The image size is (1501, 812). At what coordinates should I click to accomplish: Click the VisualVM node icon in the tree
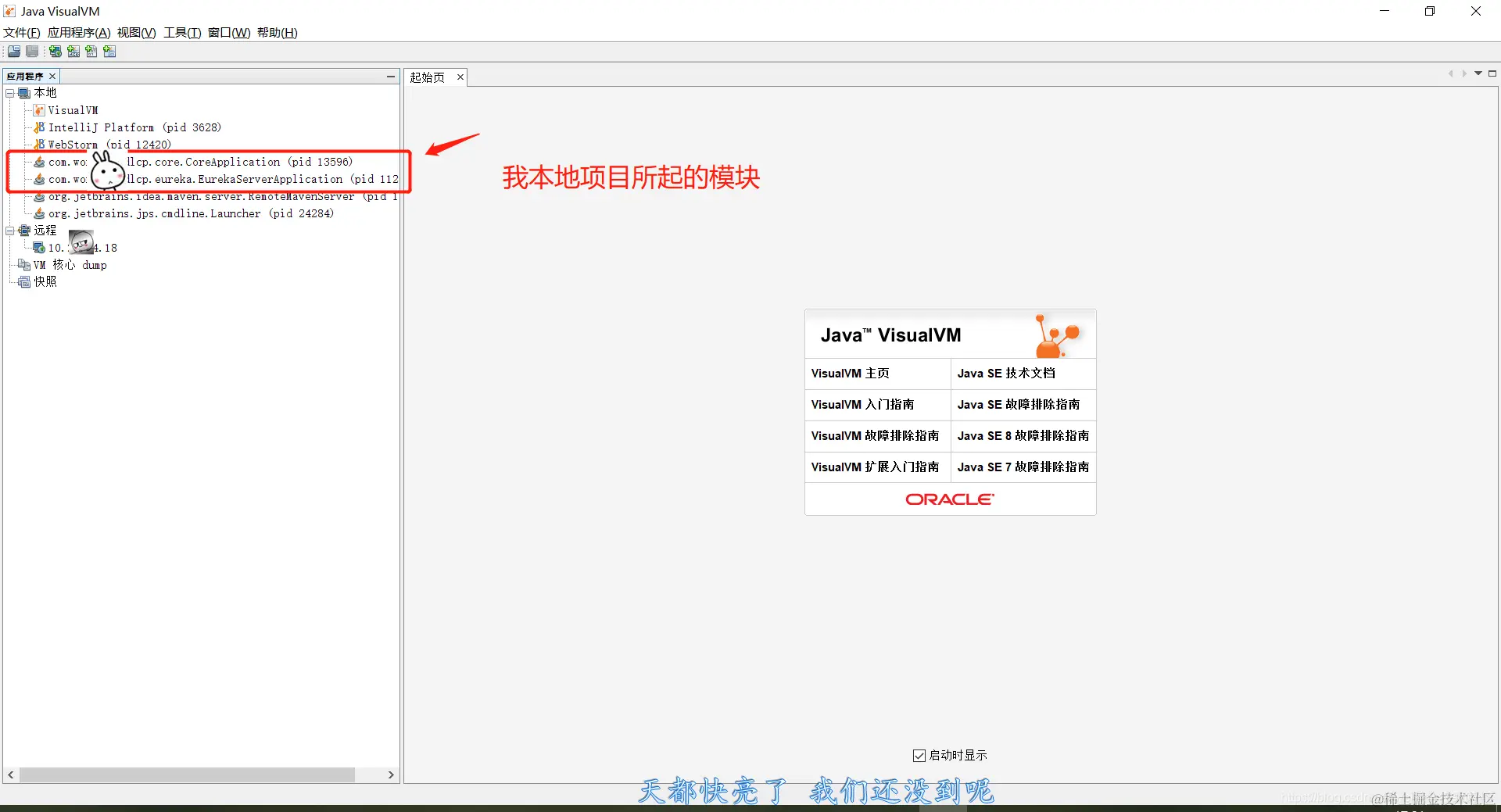point(39,110)
